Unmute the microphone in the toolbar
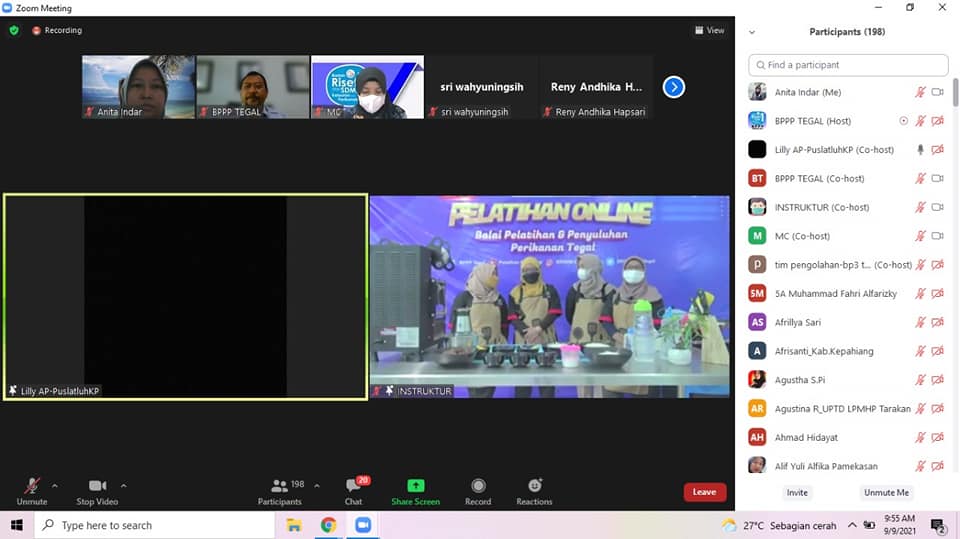960x539 pixels. pyautogui.click(x=32, y=486)
